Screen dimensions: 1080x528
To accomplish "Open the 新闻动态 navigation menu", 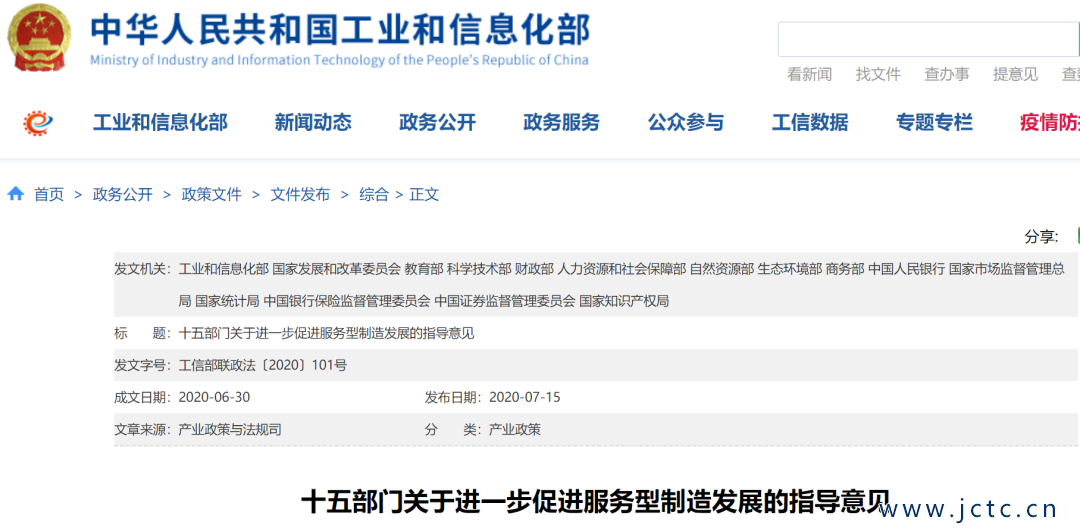I will [x=313, y=123].
